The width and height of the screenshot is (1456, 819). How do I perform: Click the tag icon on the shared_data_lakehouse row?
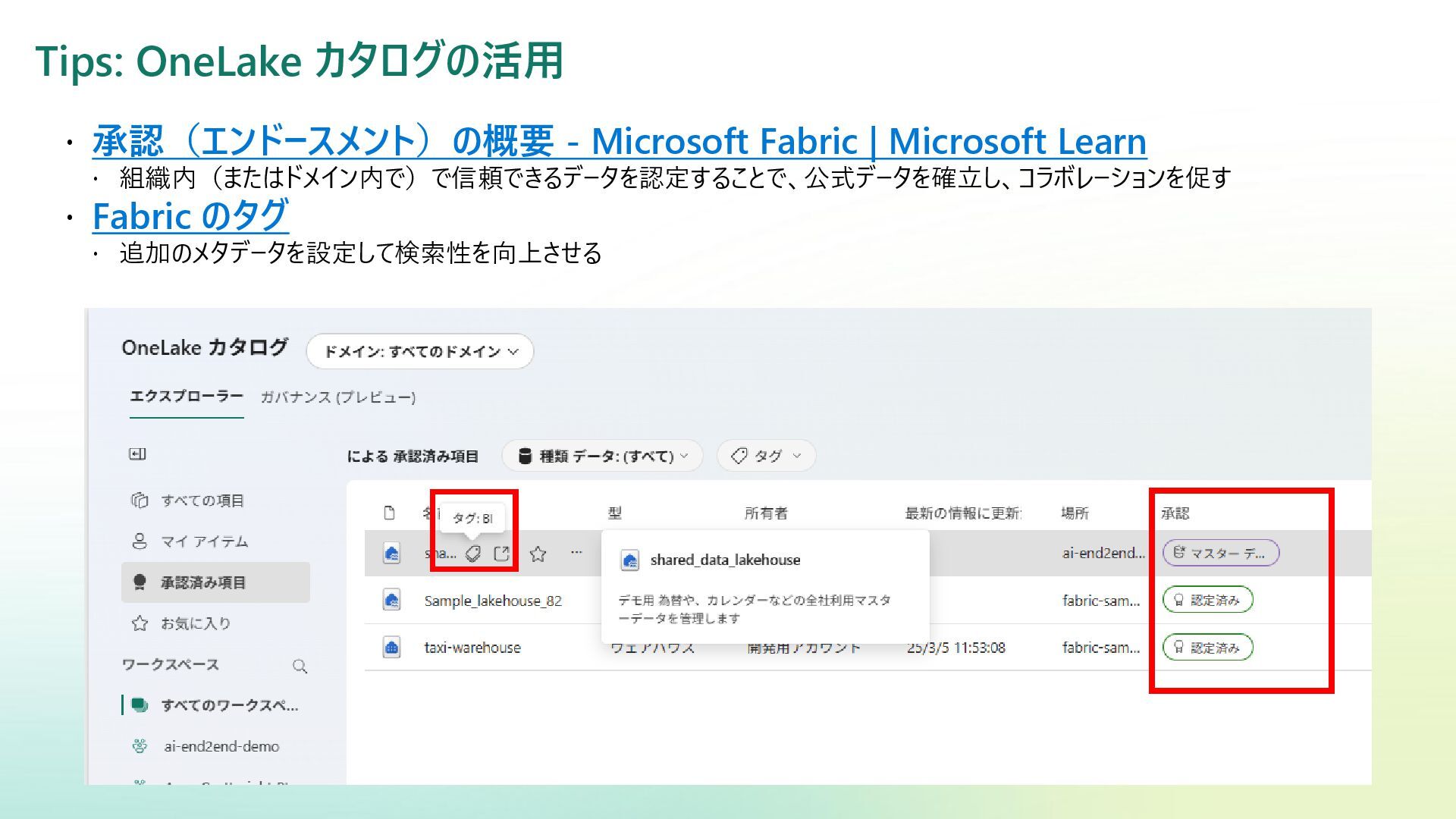tap(473, 554)
